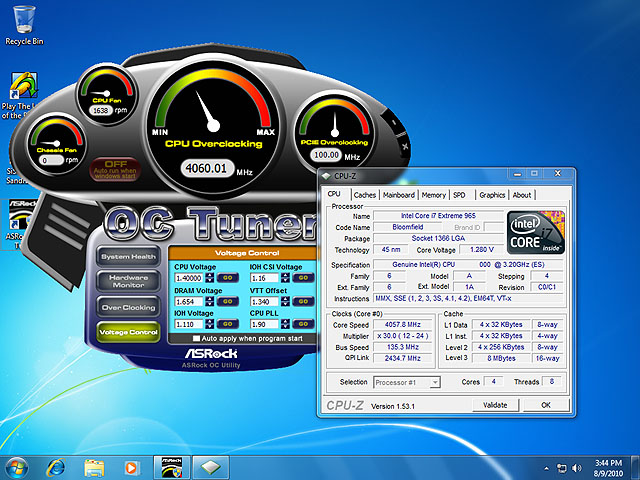Click the Chassis Fan rpm gauge
640x480 pixels.
tap(57, 144)
